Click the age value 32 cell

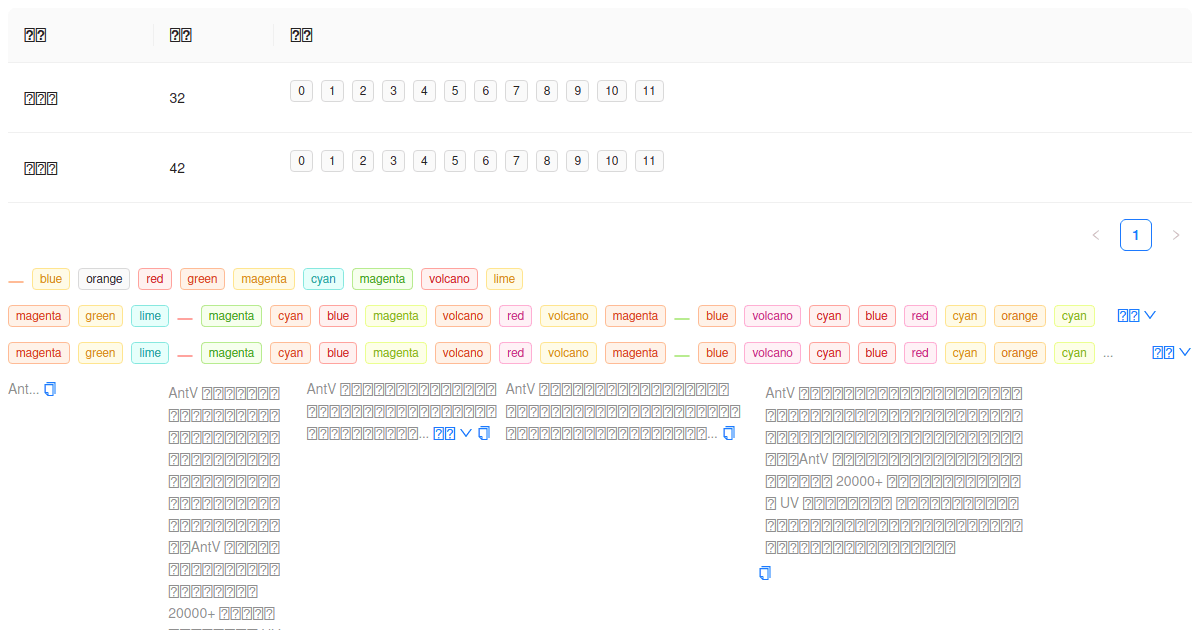213,98
